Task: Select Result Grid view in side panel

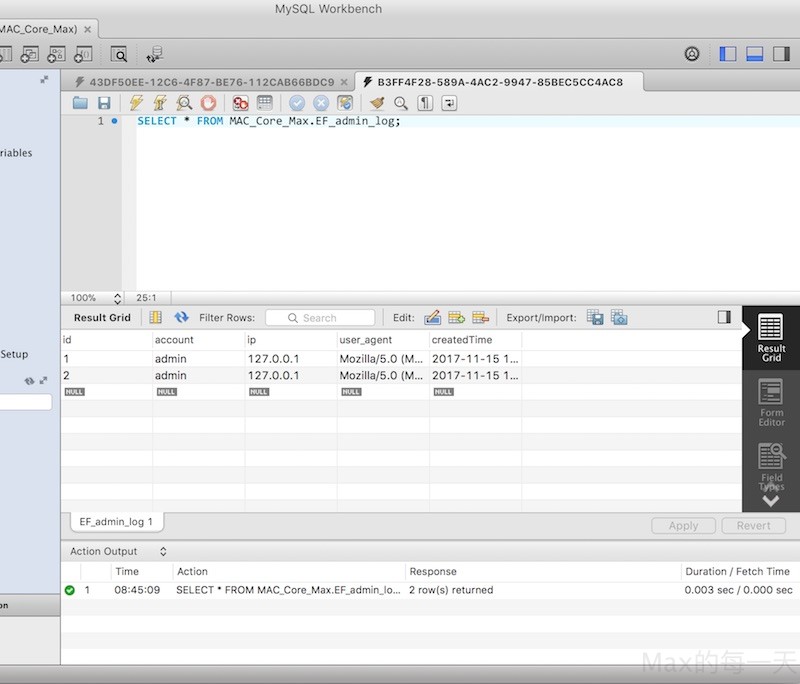Action: tap(771, 338)
